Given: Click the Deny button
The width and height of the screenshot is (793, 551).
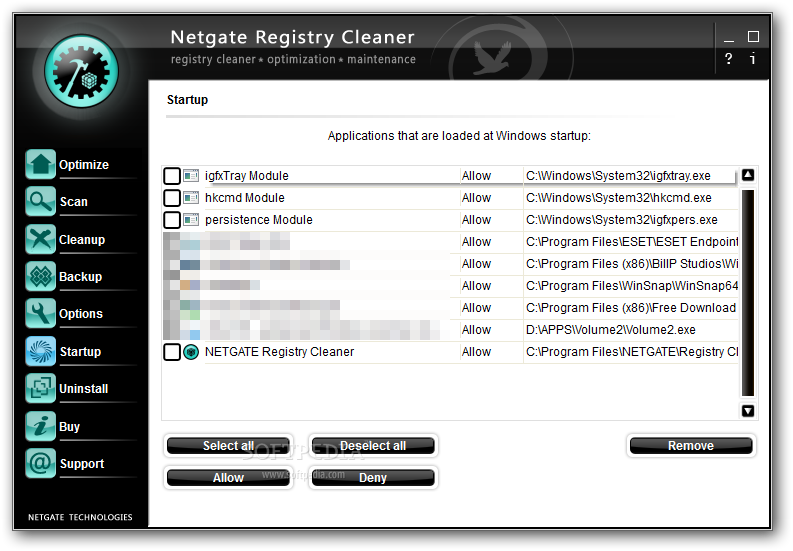Looking at the screenshot, I should 373,478.
